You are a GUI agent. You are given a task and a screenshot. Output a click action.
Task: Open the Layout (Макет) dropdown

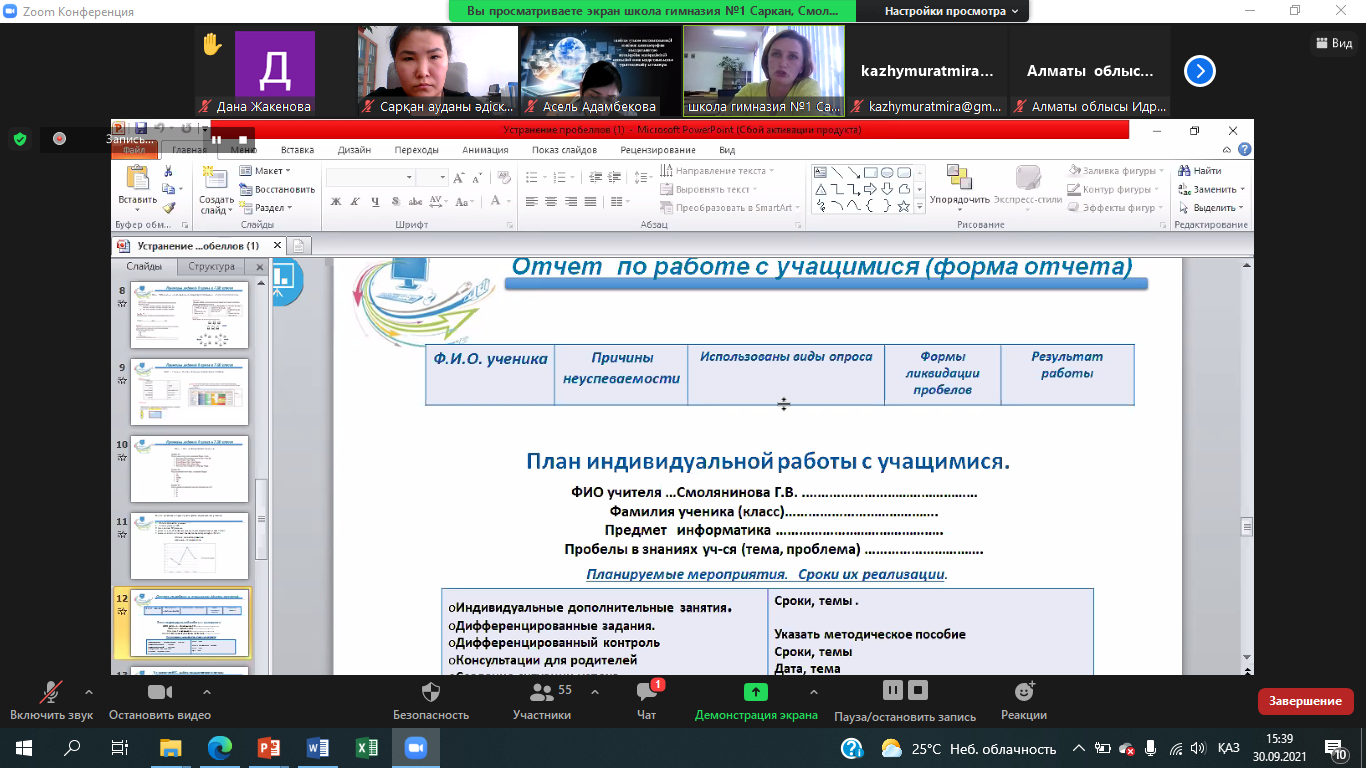click(264, 171)
